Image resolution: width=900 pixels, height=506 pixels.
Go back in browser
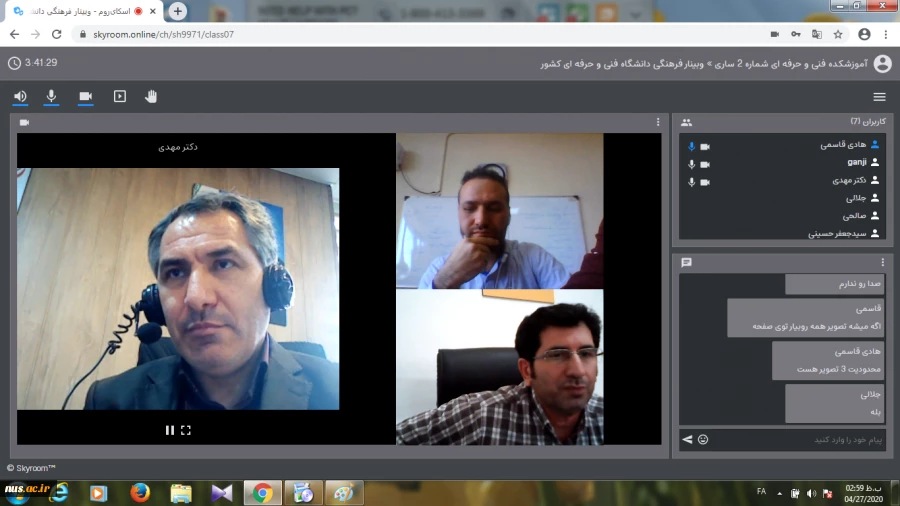click(x=14, y=34)
